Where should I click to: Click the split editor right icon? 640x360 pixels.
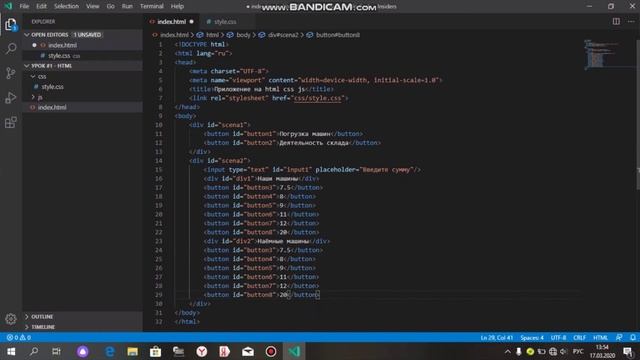coord(616,21)
